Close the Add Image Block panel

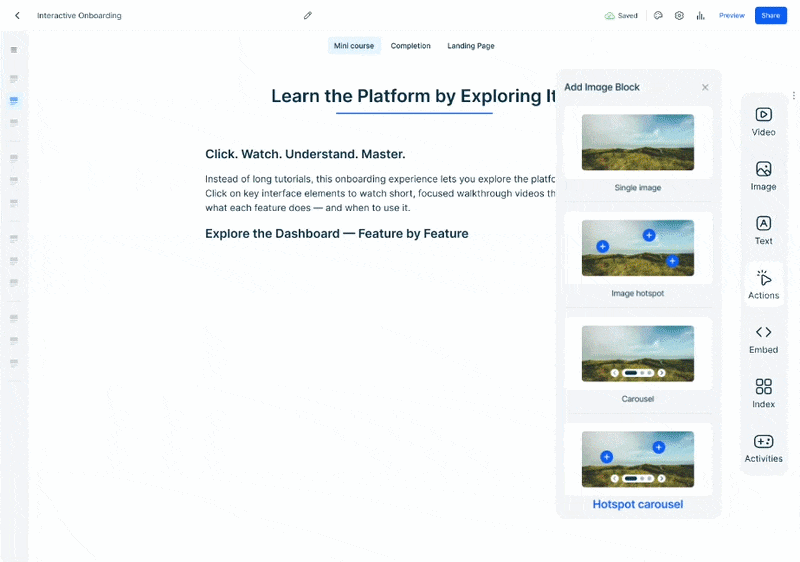point(705,88)
